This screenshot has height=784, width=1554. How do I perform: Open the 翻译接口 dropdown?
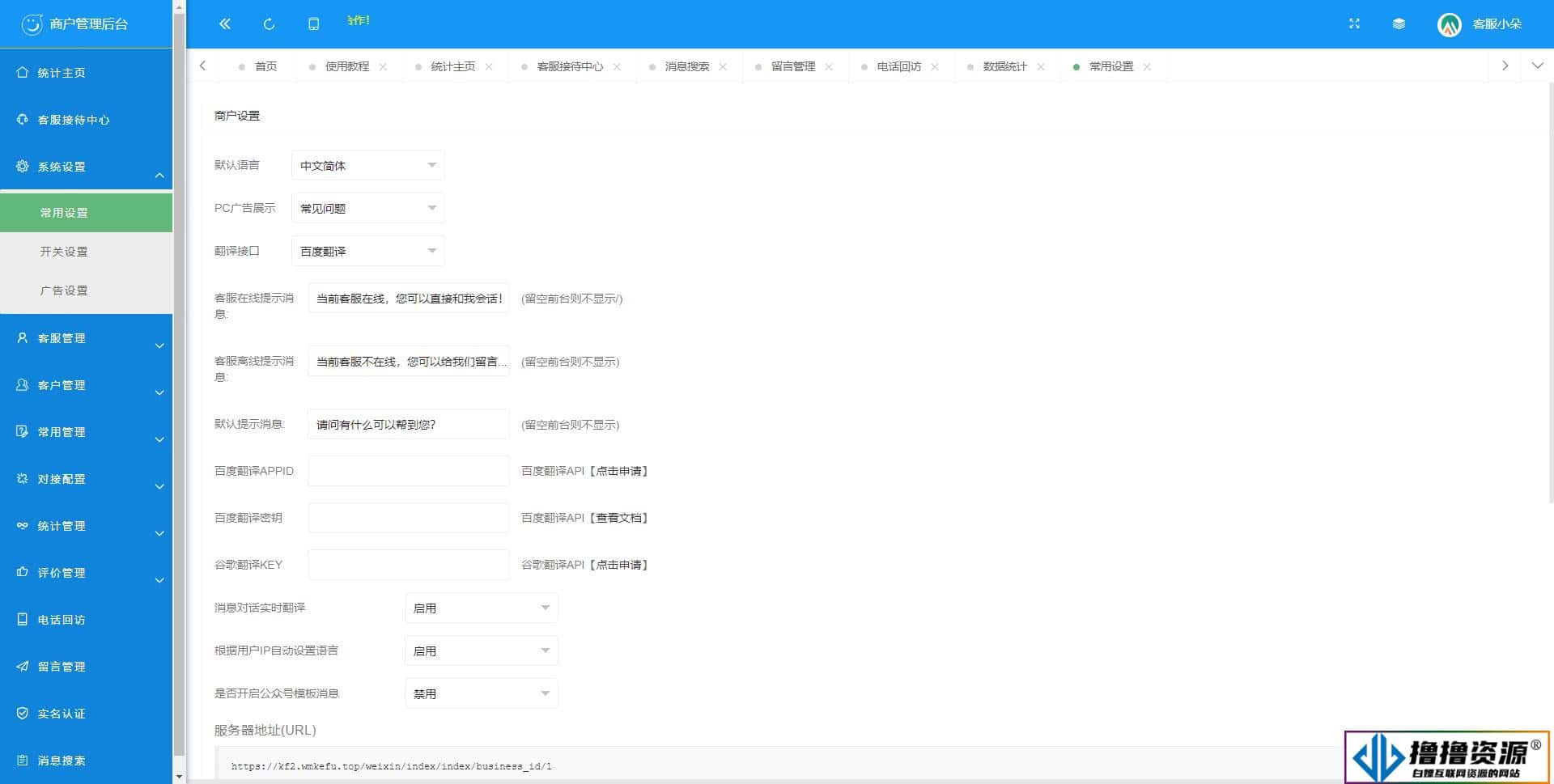click(367, 251)
